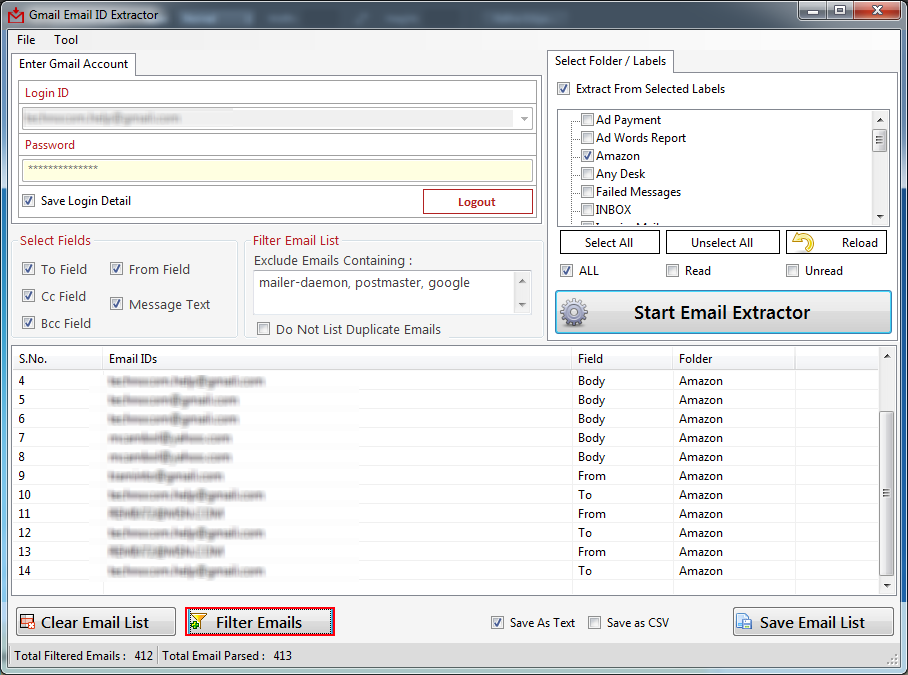This screenshot has height=675, width=908.
Task: Click Total Filtered Emails status text
Action: pos(83,655)
